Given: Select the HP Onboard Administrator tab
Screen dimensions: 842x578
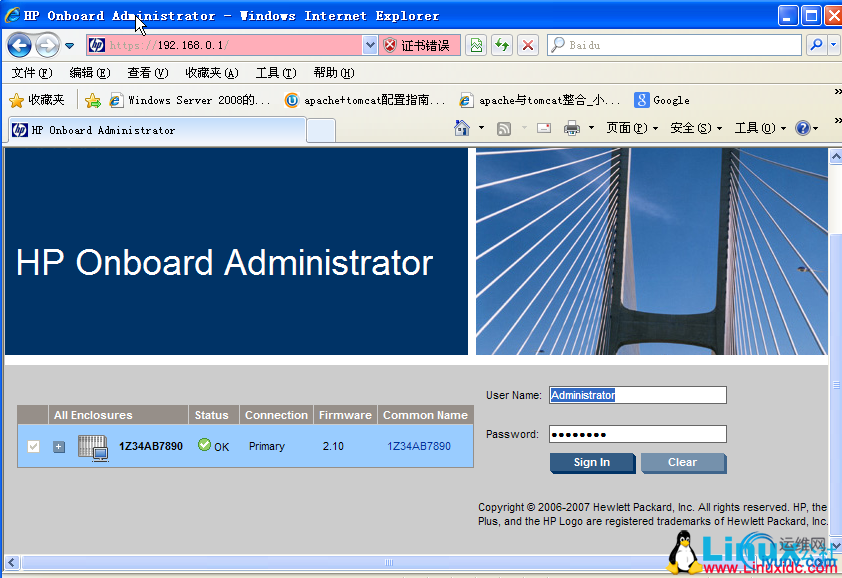Looking at the screenshot, I should pyautogui.click(x=157, y=130).
